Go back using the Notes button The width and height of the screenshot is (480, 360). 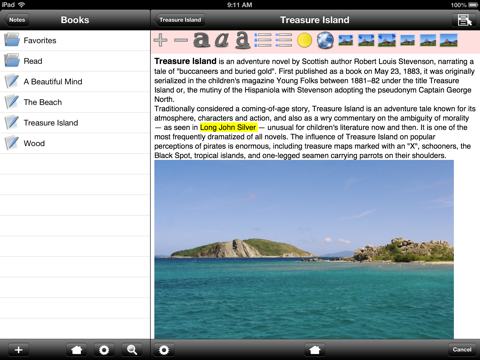tap(16, 20)
